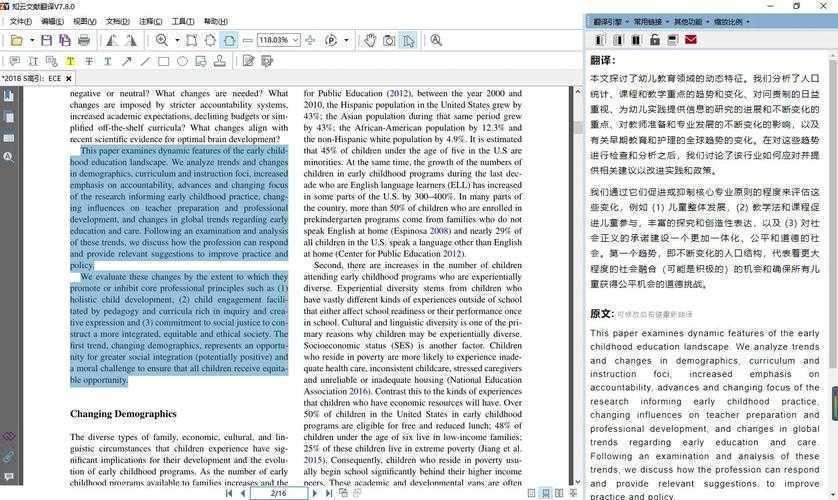Go to the previous page arrow
The height and width of the screenshot is (500, 838).
coord(243,493)
